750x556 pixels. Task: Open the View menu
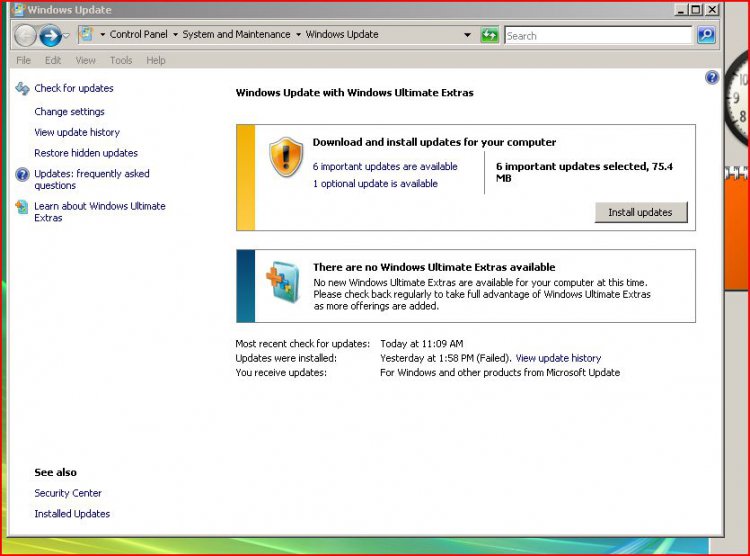tap(86, 60)
